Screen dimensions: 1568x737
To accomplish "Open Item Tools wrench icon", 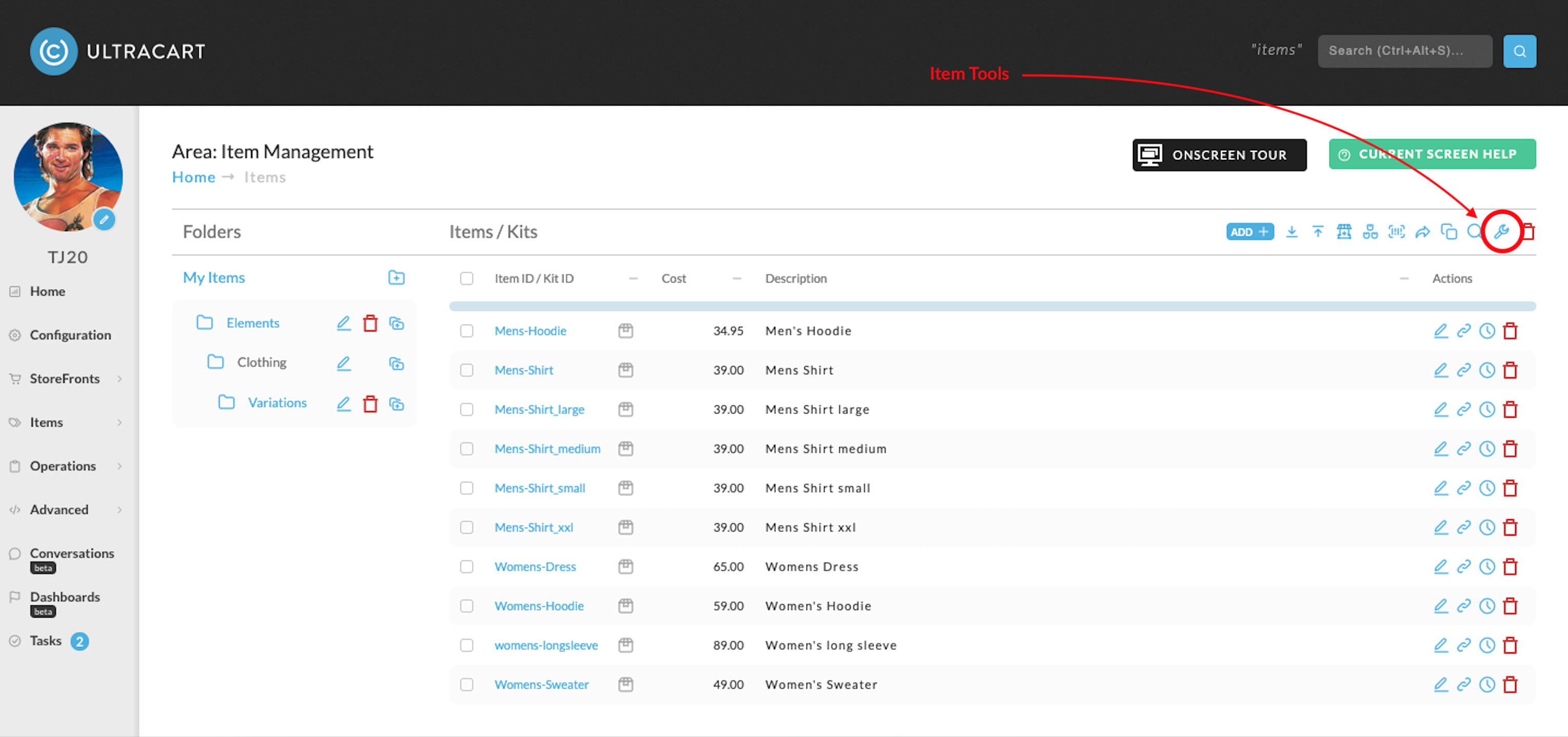I will pos(1501,232).
